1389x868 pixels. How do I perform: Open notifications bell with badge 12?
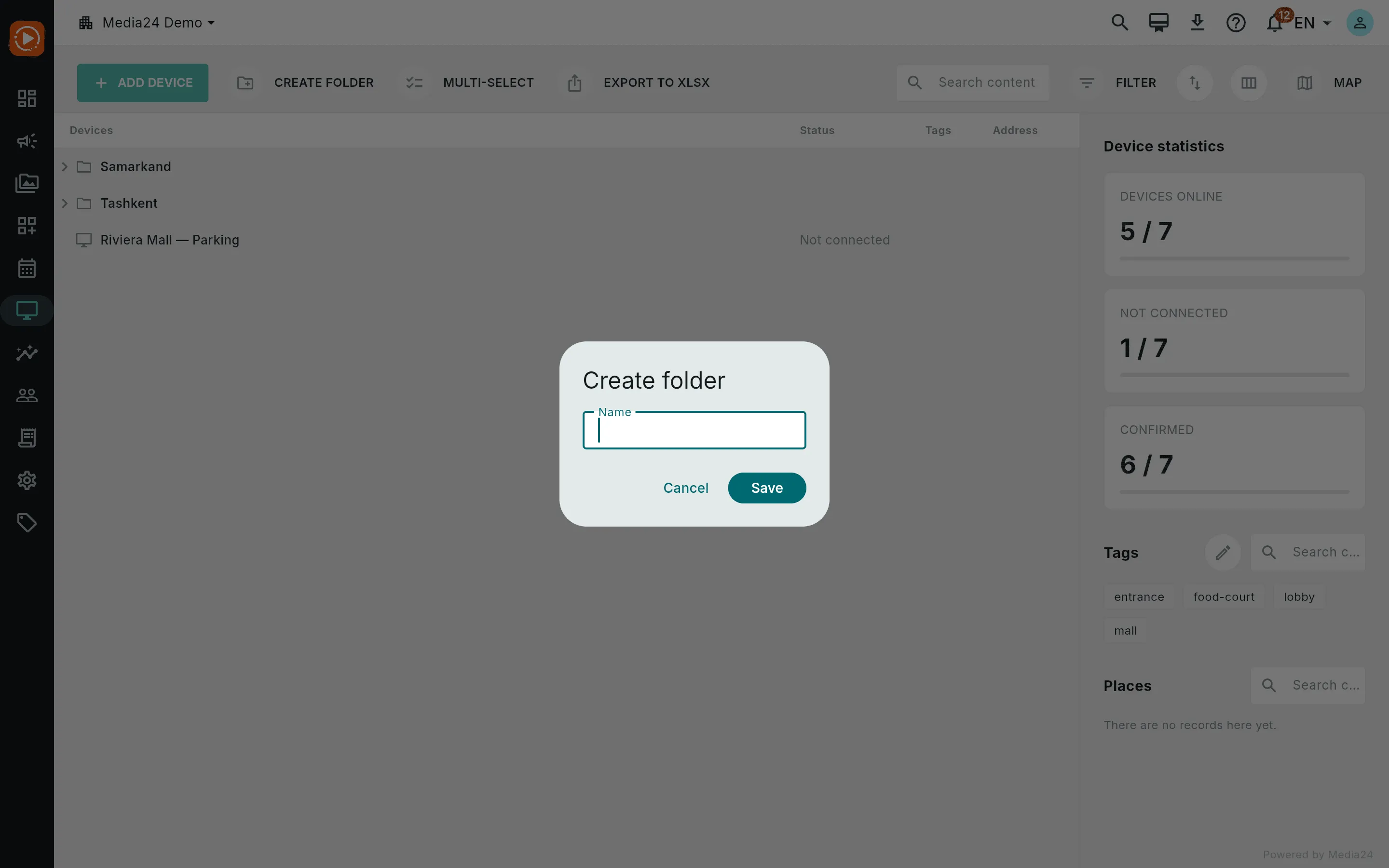point(1275,23)
